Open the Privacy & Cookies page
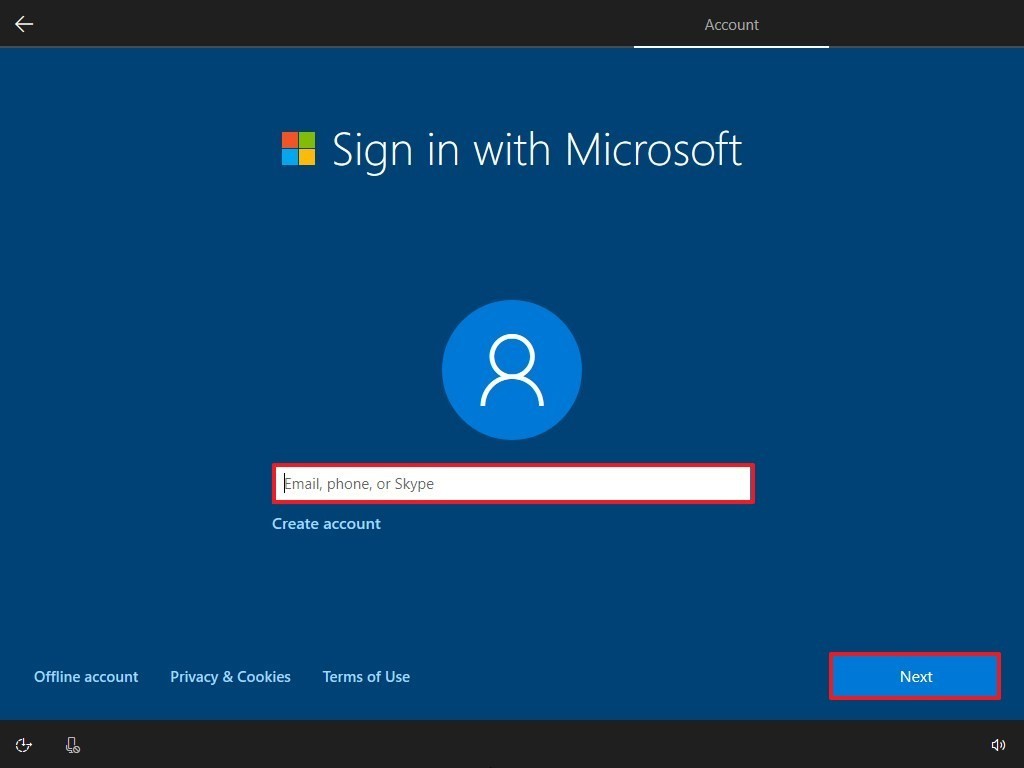 click(230, 676)
